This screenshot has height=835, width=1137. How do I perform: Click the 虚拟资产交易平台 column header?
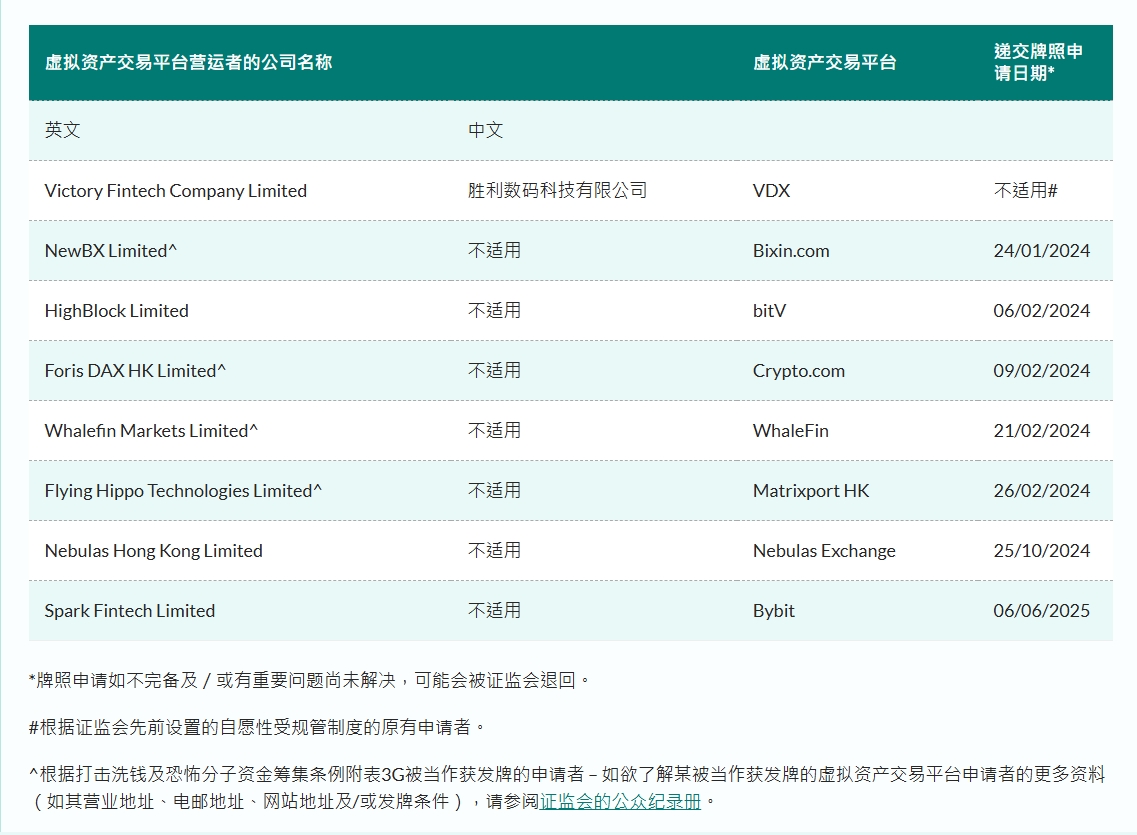pos(824,62)
